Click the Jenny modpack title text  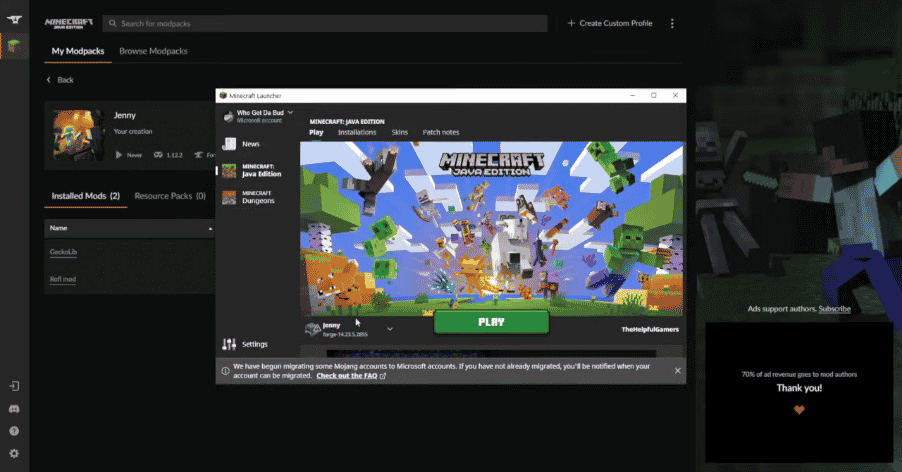click(125, 116)
